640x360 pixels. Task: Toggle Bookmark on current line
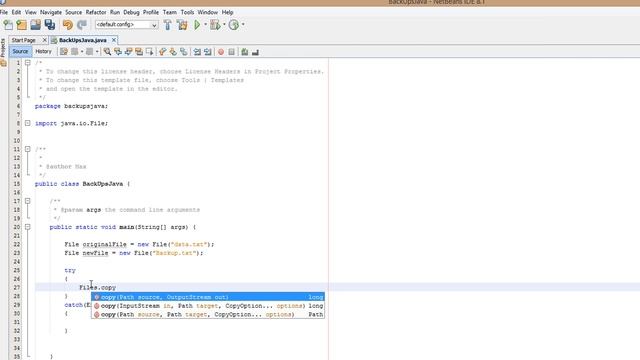pos(184,52)
